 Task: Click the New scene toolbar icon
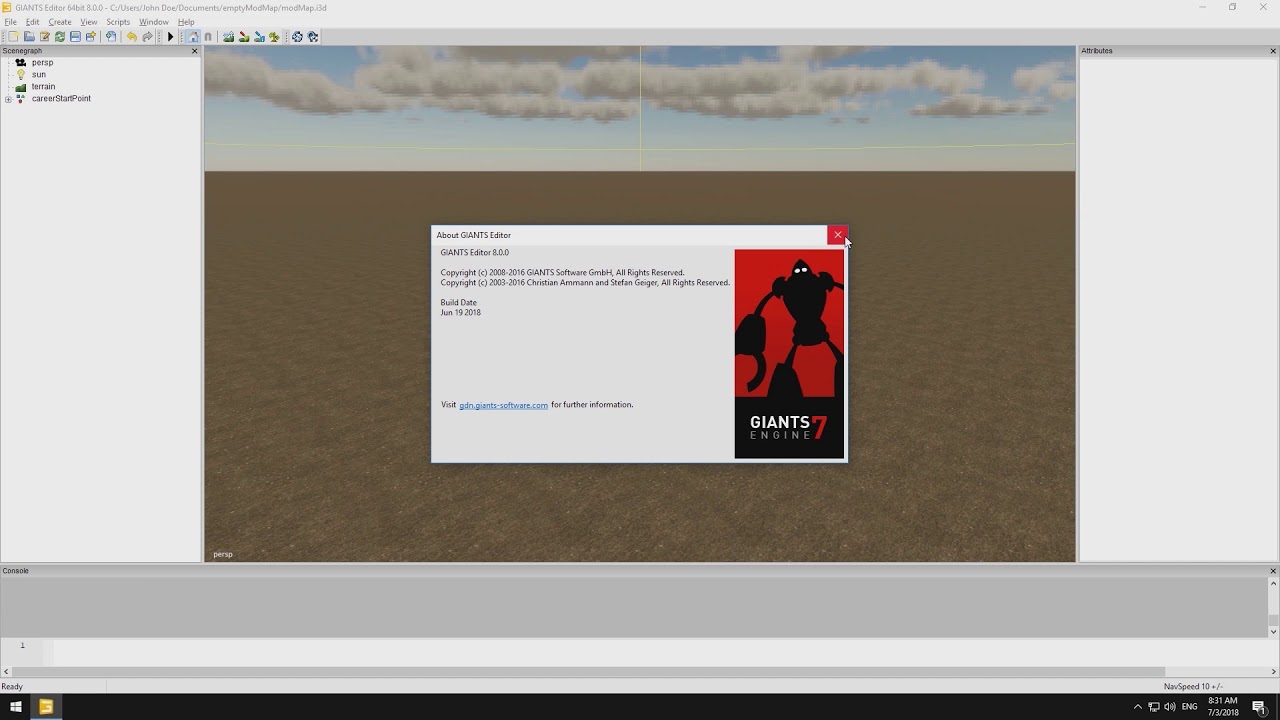(13, 37)
